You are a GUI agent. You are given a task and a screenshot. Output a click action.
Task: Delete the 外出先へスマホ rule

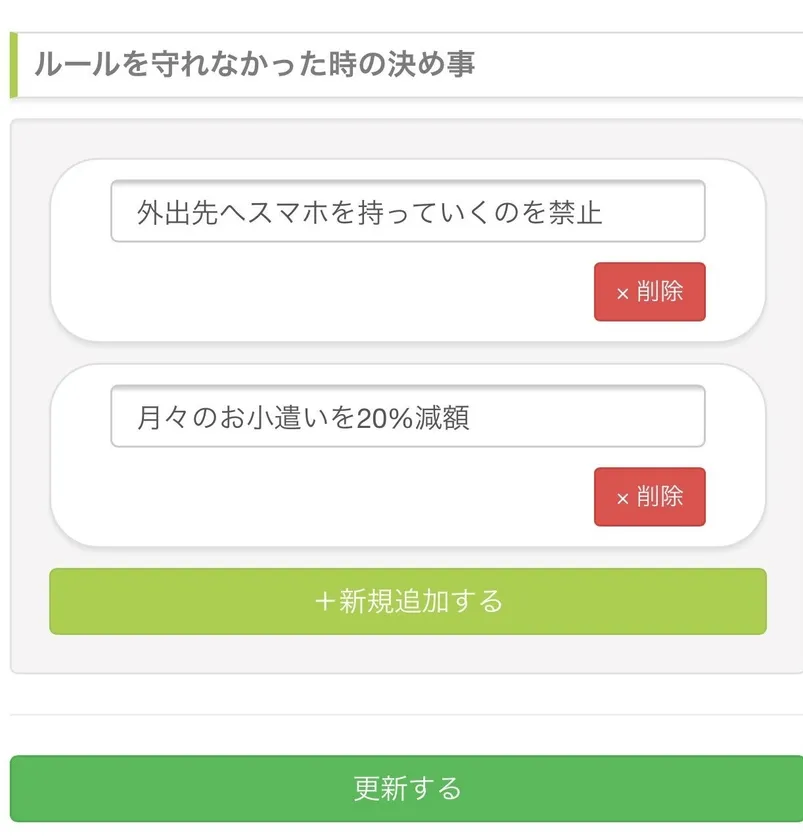pyautogui.click(x=650, y=292)
